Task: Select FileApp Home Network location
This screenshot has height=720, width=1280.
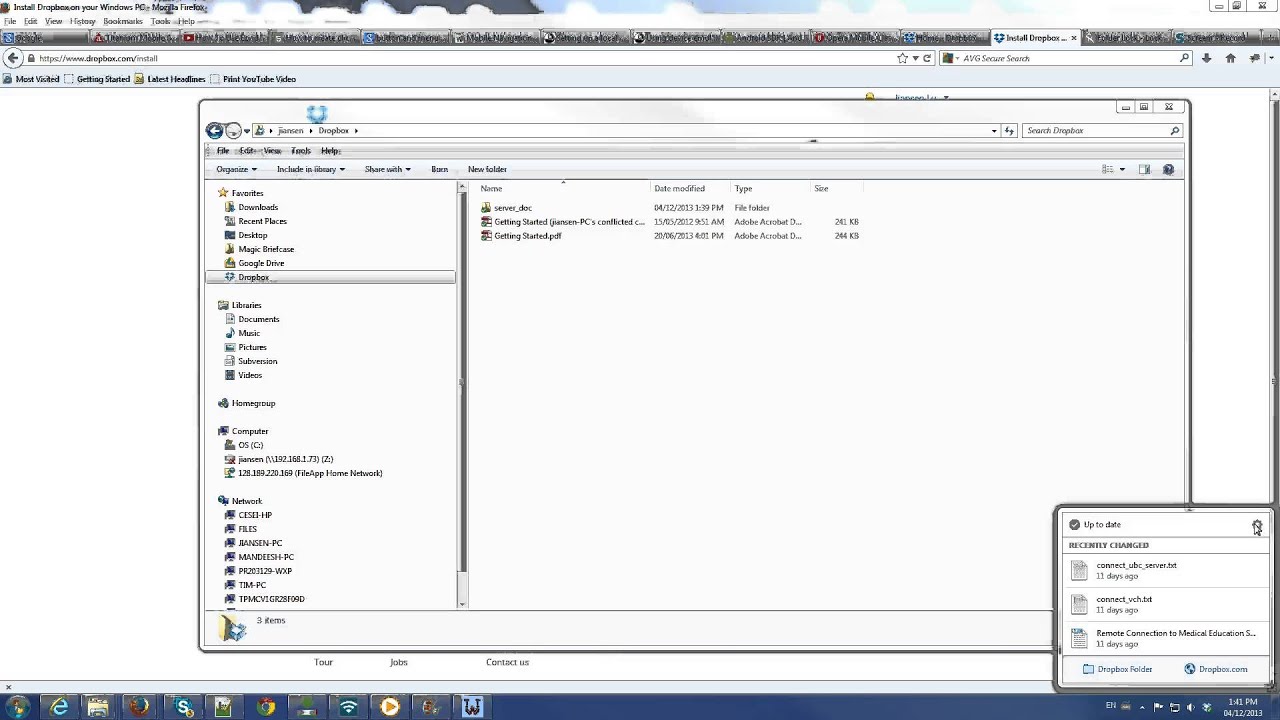Action: pyautogui.click(x=309, y=473)
